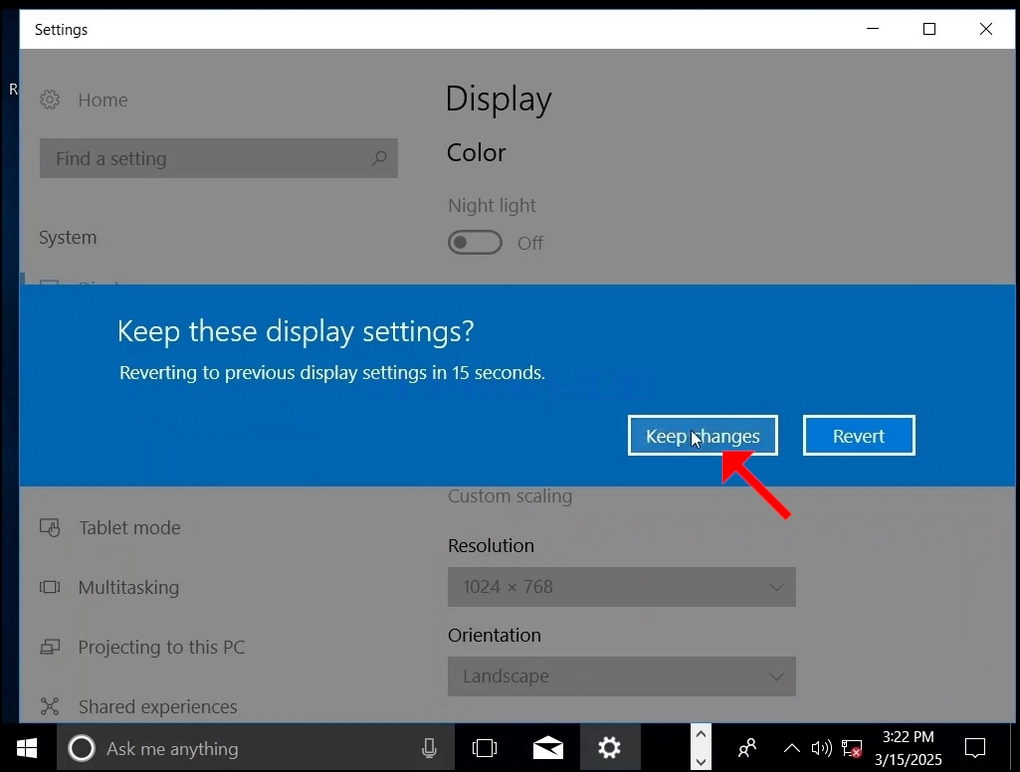The width and height of the screenshot is (1020, 772).
Task: Open the Resolution 1024 × 768 dropdown
Action: (x=621, y=587)
